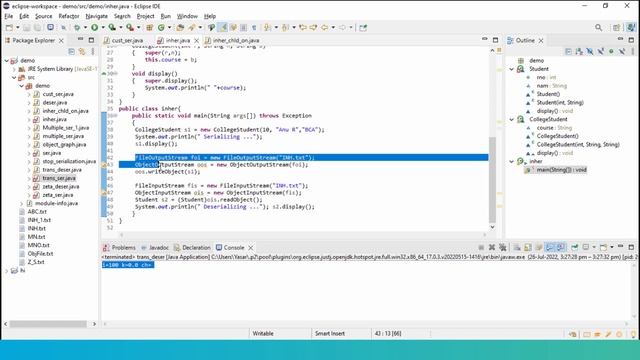Screen dimensions: 640x360
Task: Switch to the Problems tab
Action: coord(119,247)
